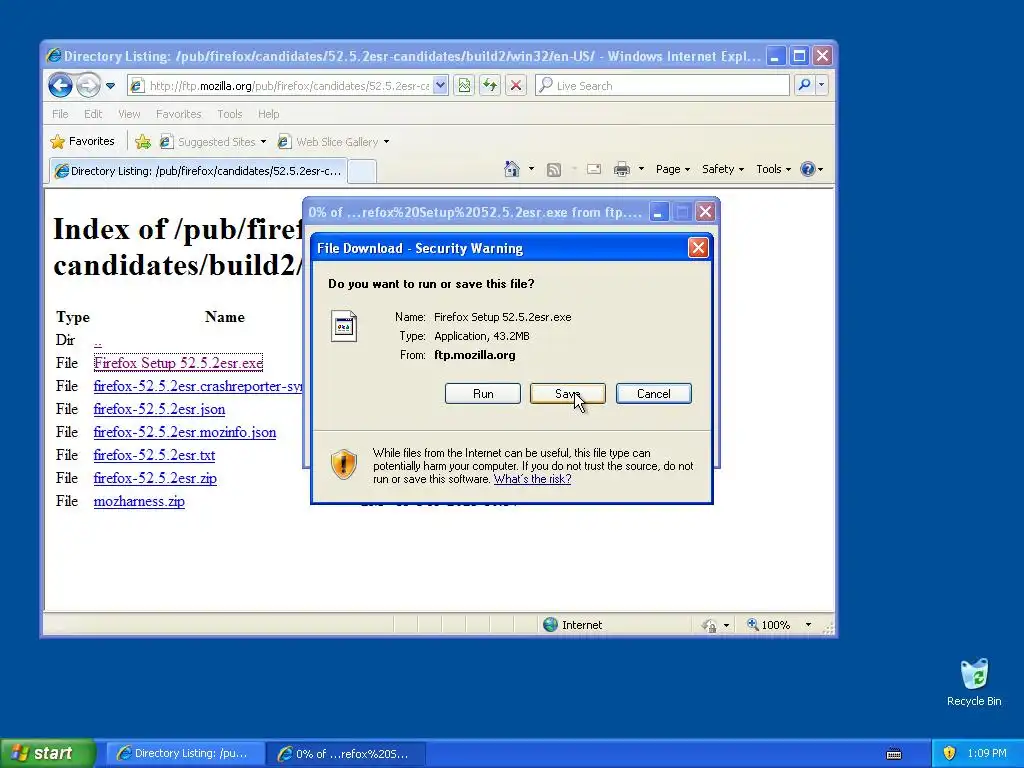This screenshot has width=1024, height=768.
Task: Click the New Tab button
Action: [x=362, y=171]
